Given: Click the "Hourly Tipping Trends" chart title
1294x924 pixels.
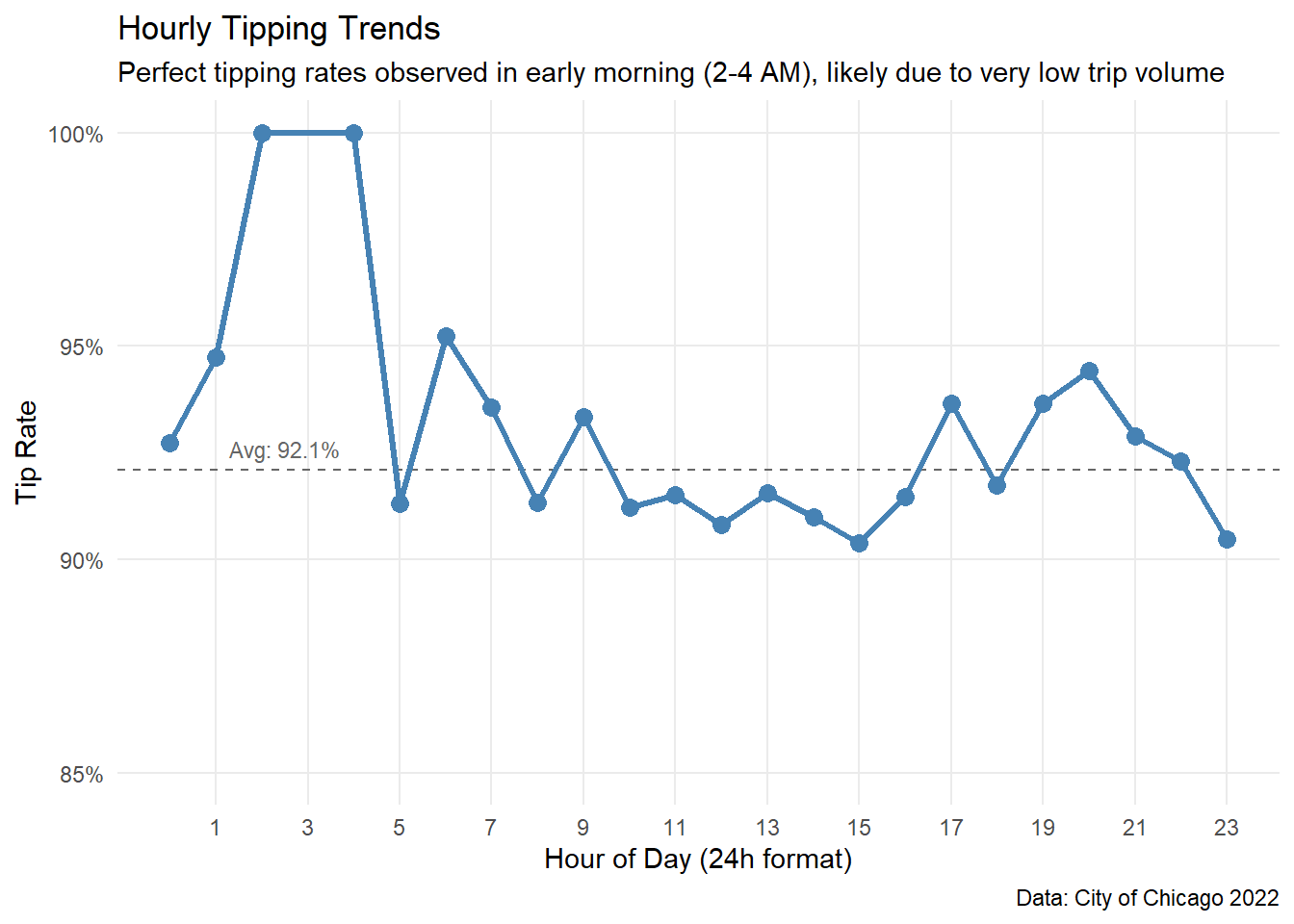Looking at the screenshot, I should (279, 29).
